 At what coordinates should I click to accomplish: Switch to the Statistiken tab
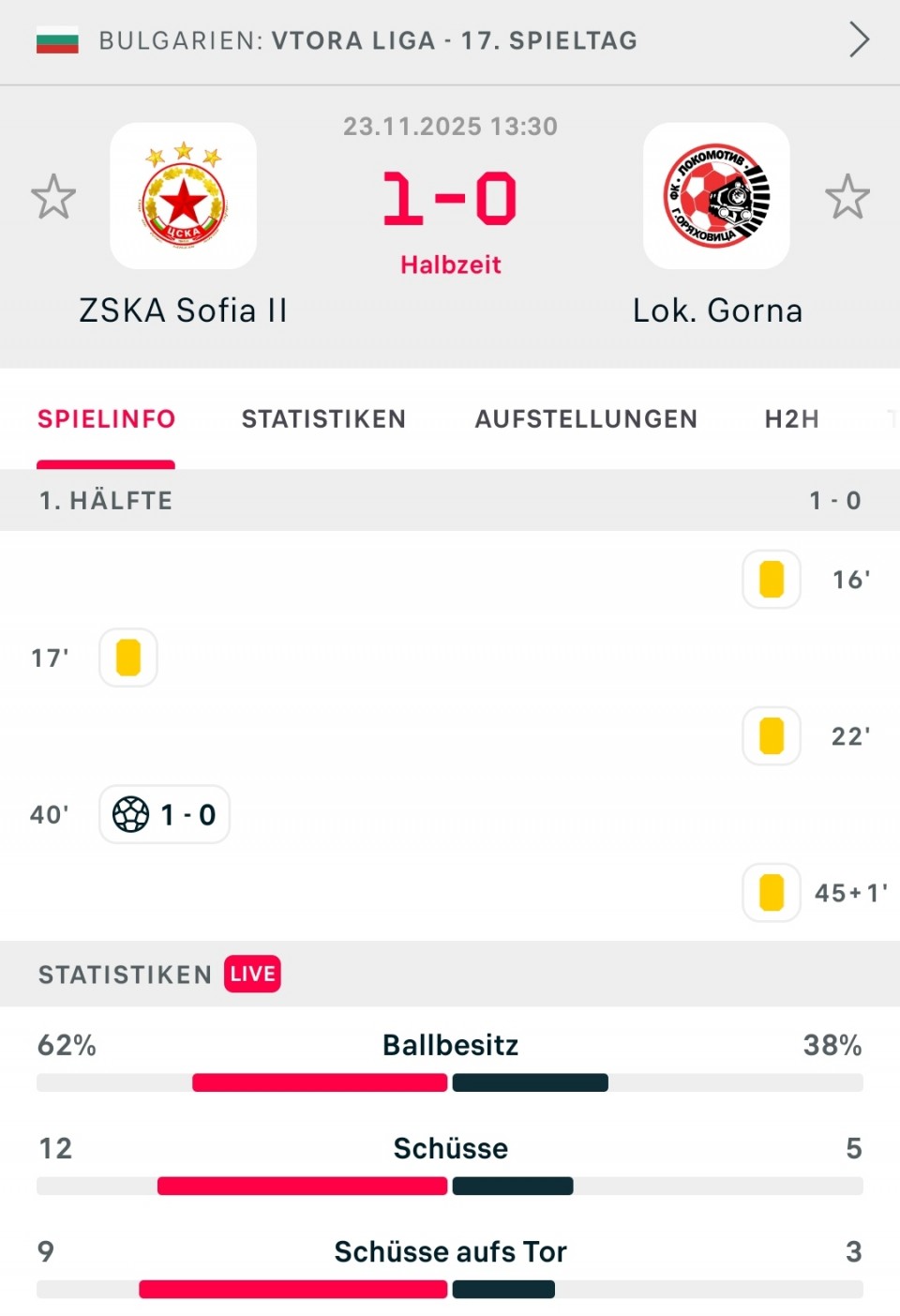point(323,419)
